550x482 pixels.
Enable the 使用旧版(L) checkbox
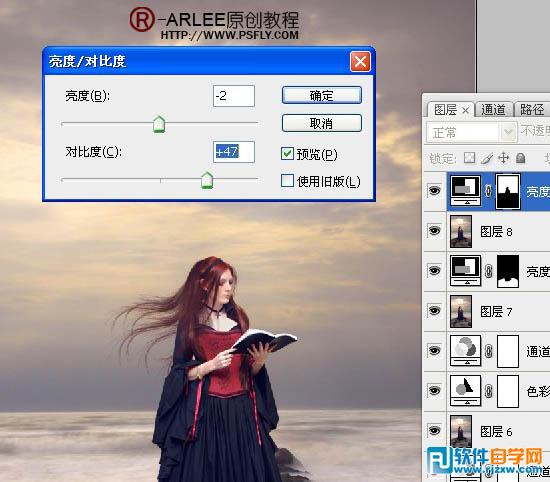pos(287,181)
